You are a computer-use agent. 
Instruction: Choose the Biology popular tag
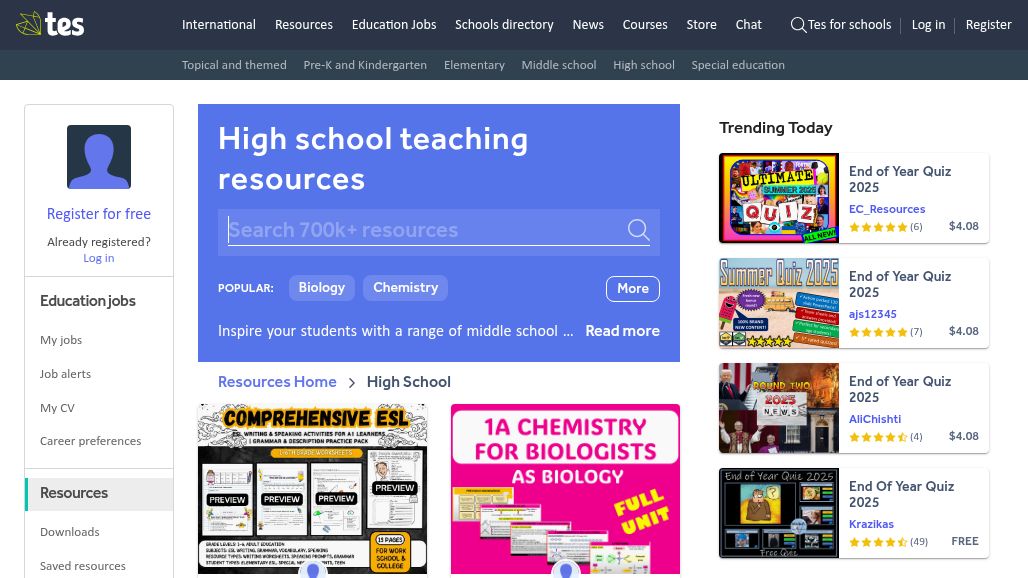322,288
